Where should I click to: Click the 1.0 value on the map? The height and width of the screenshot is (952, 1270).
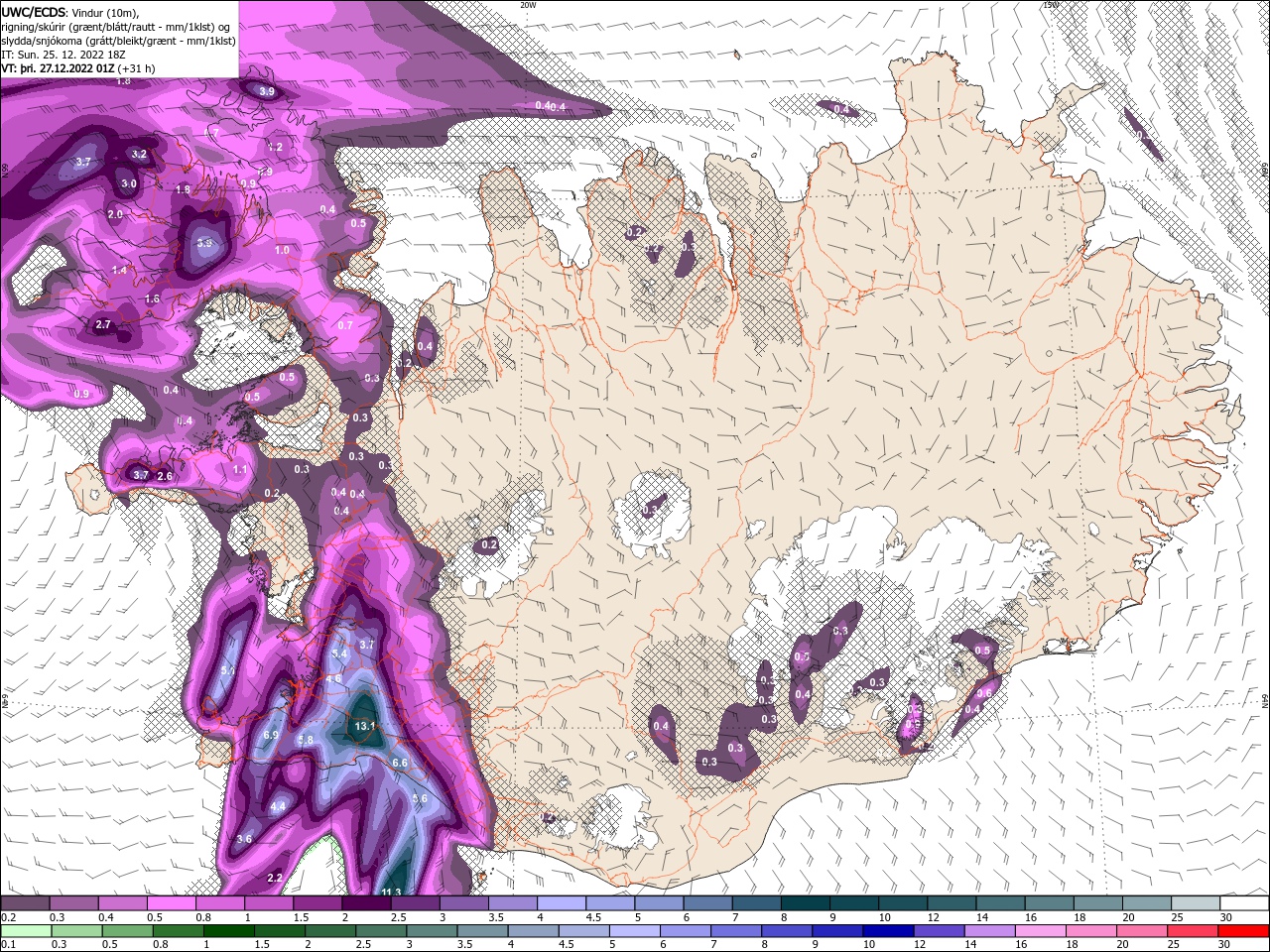(282, 250)
